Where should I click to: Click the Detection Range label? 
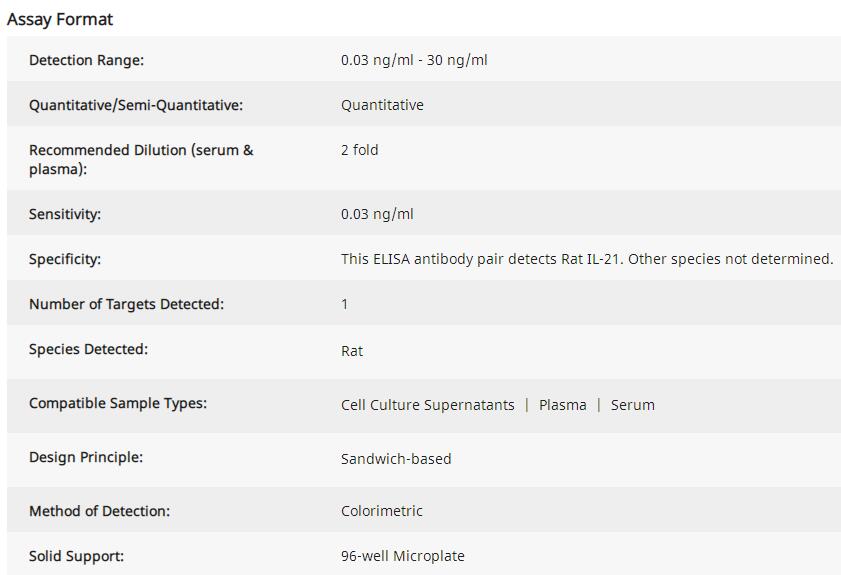(x=86, y=60)
